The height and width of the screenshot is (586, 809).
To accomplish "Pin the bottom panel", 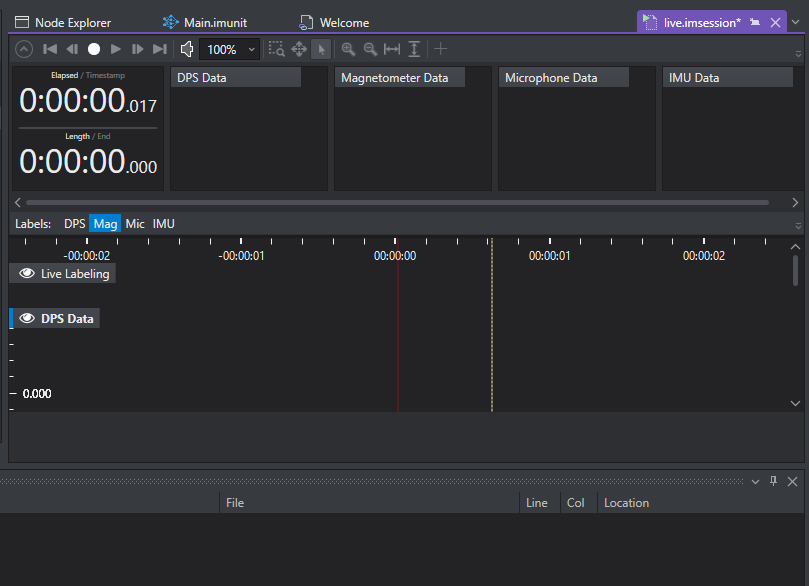I will (x=773, y=481).
